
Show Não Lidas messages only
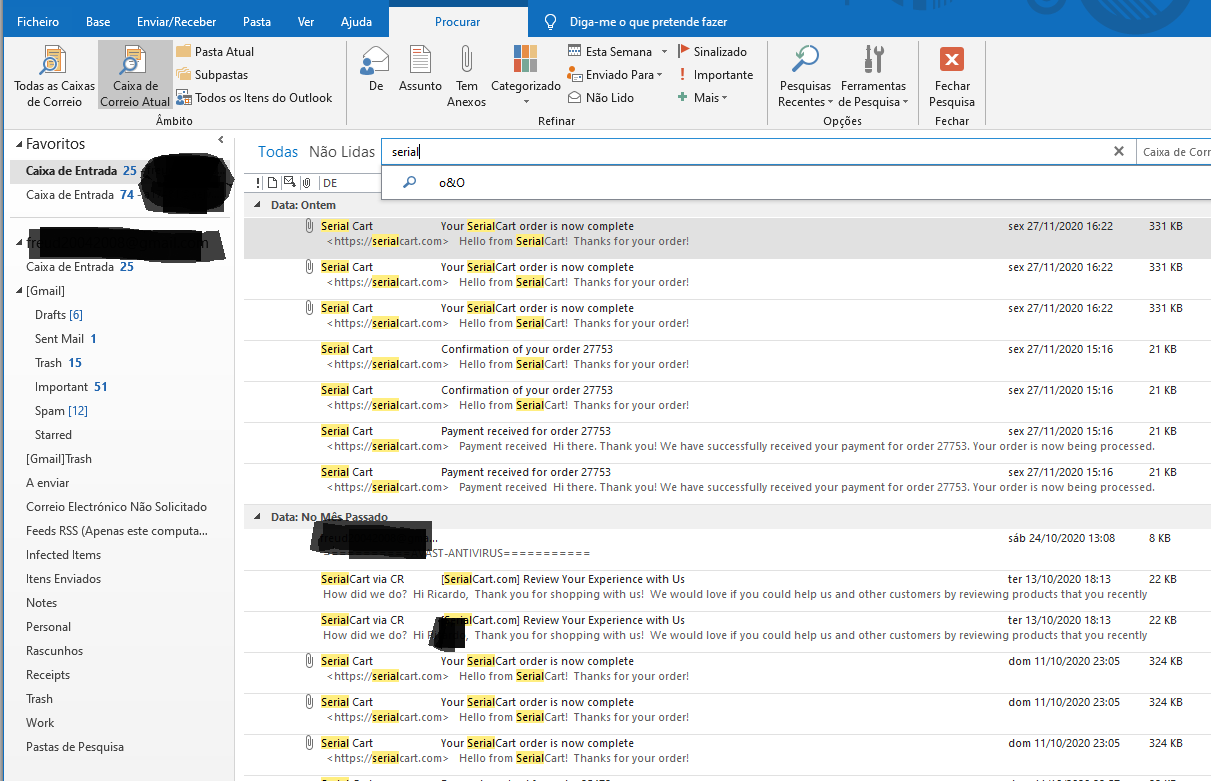tap(342, 152)
